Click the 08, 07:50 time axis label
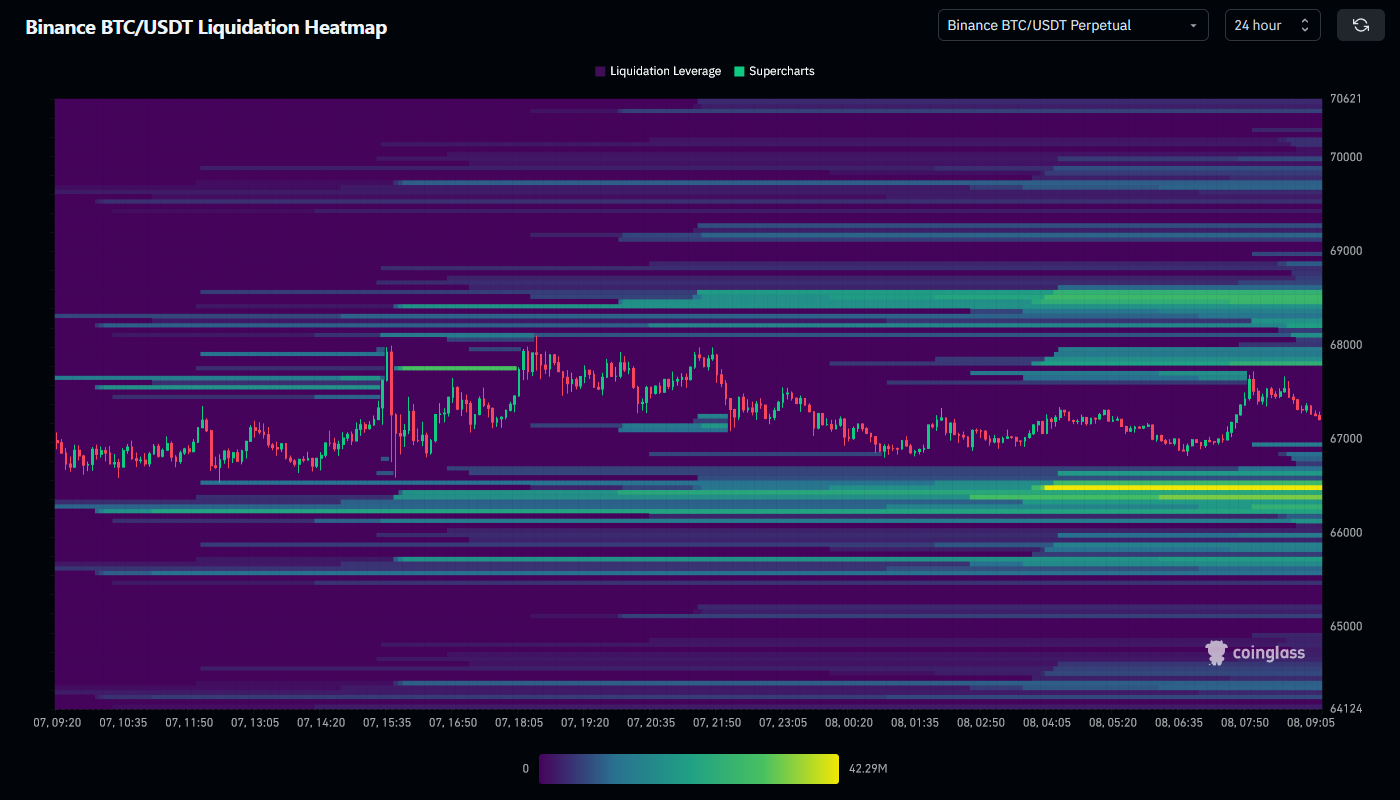Image resolution: width=1400 pixels, height=800 pixels. point(1243,722)
